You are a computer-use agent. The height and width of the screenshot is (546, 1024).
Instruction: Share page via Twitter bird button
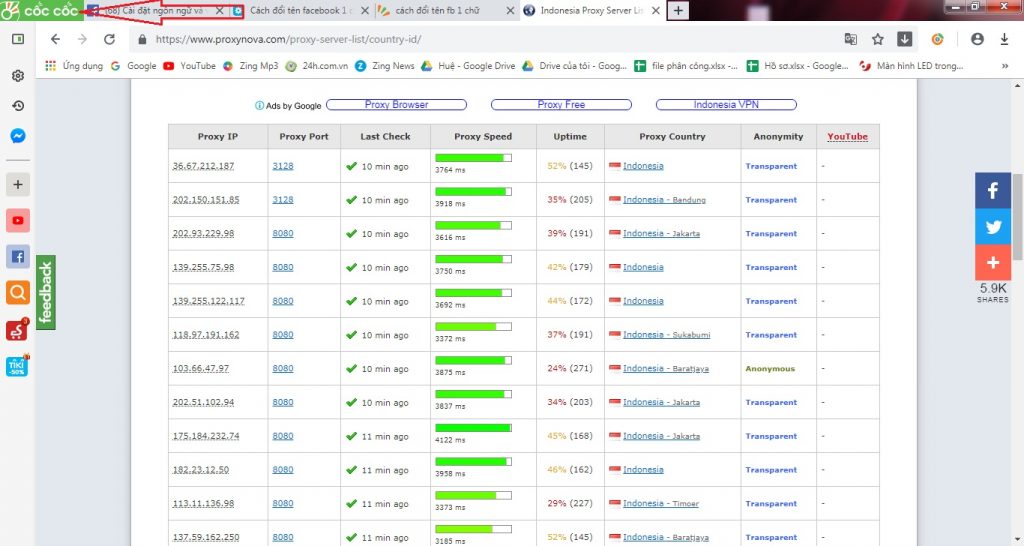993,227
